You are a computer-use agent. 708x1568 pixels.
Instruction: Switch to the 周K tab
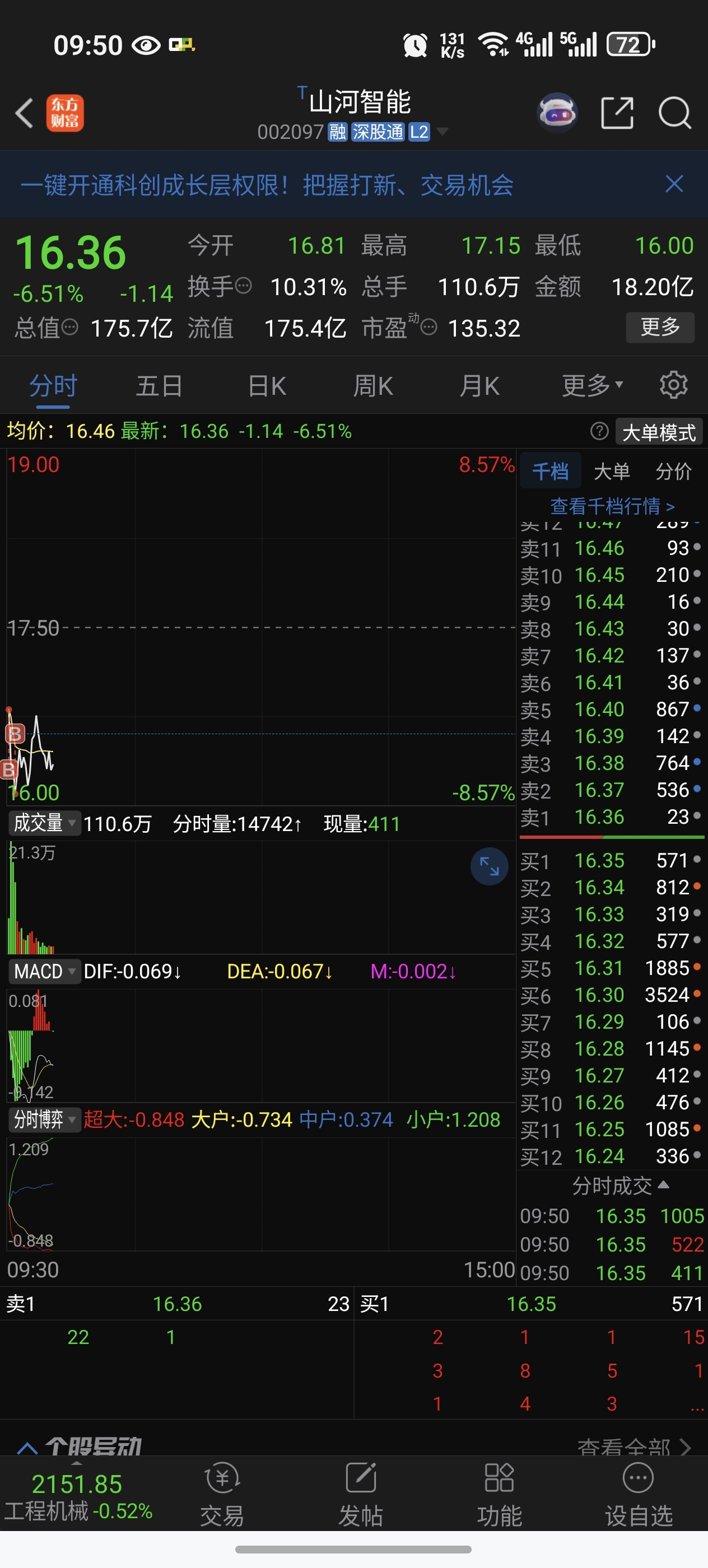point(373,386)
